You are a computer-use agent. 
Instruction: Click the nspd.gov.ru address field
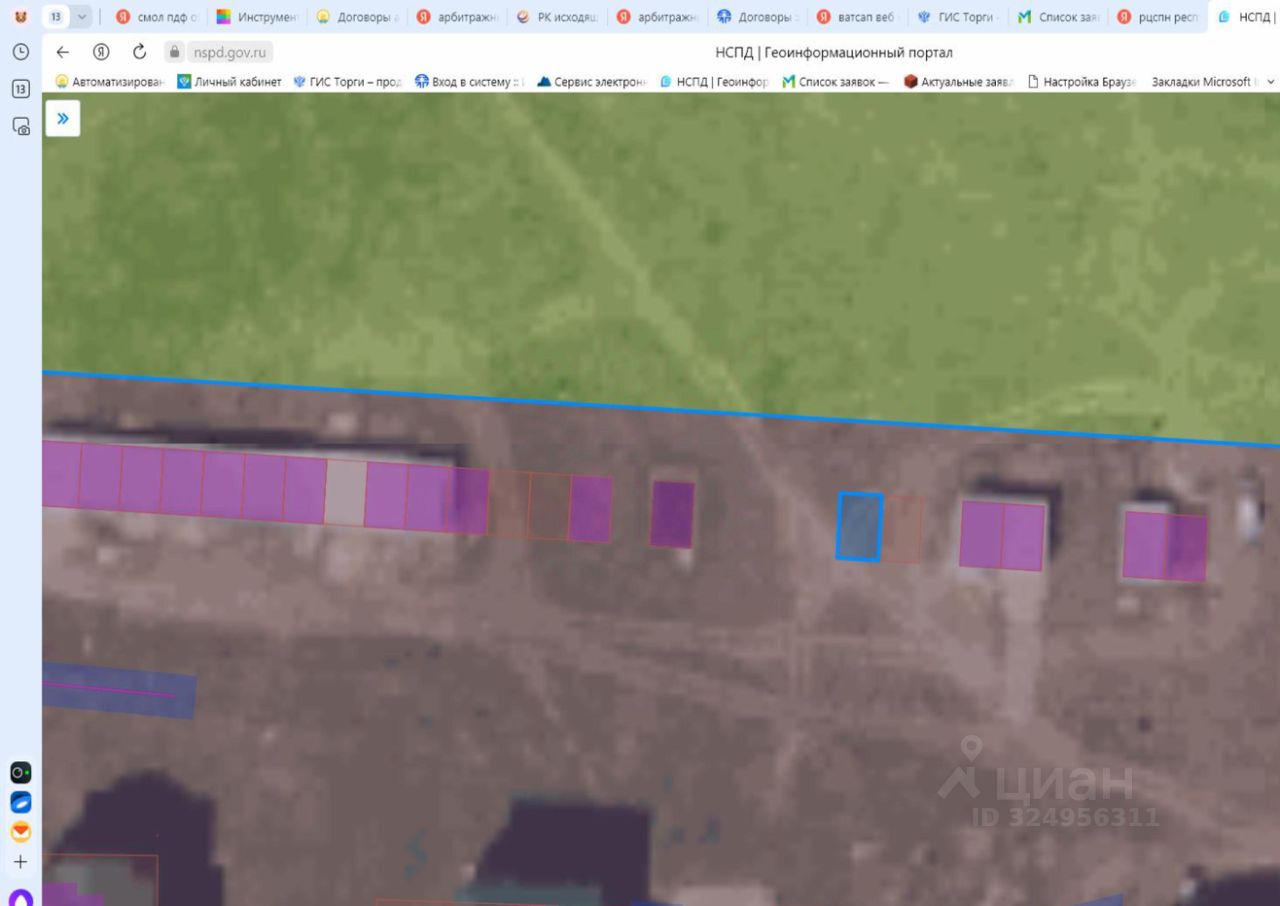pyautogui.click(x=230, y=53)
